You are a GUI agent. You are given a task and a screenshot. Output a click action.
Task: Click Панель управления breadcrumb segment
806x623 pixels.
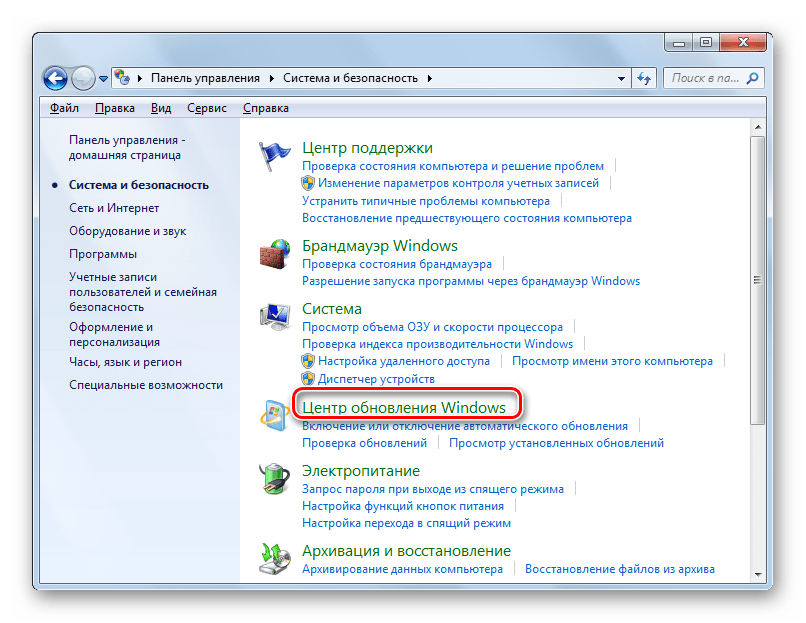pos(205,78)
